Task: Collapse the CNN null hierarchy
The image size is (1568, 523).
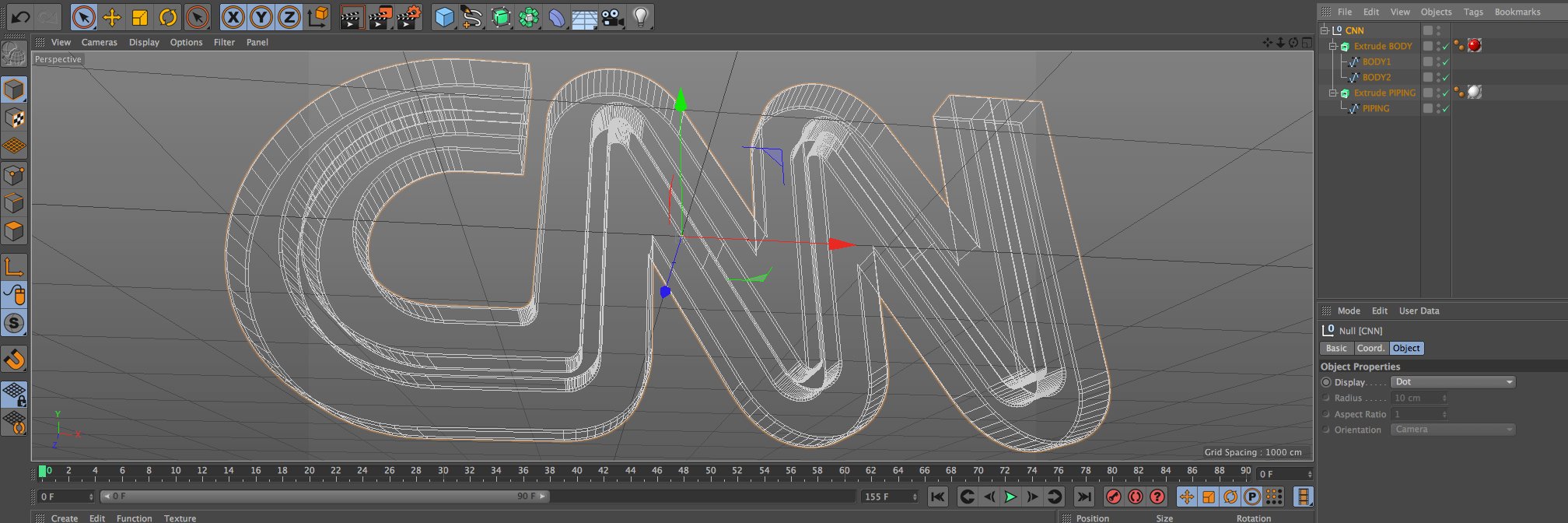Action: [1324, 30]
